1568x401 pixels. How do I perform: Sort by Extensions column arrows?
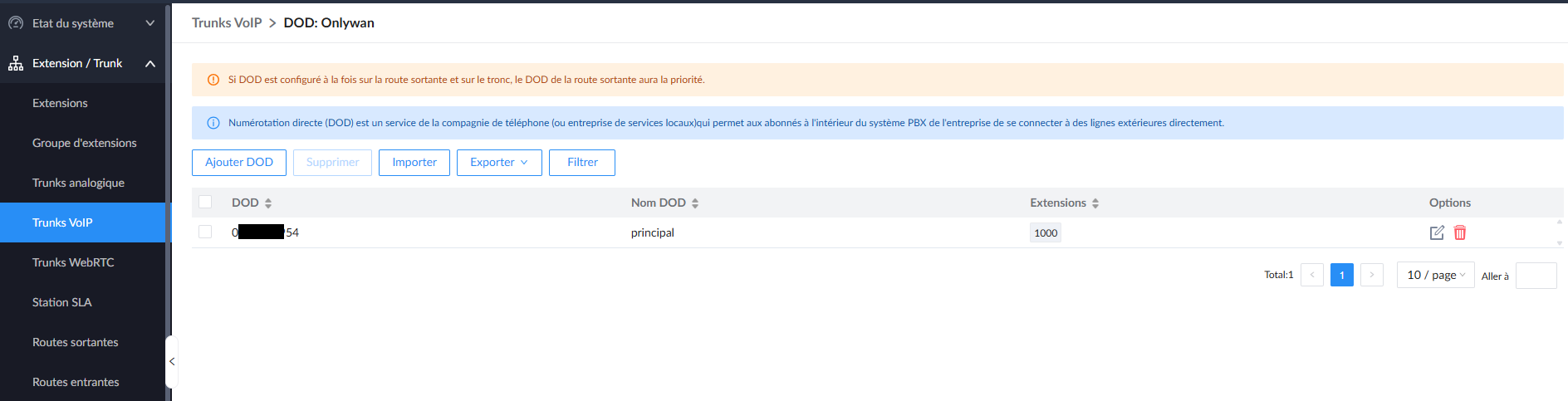1095,203
